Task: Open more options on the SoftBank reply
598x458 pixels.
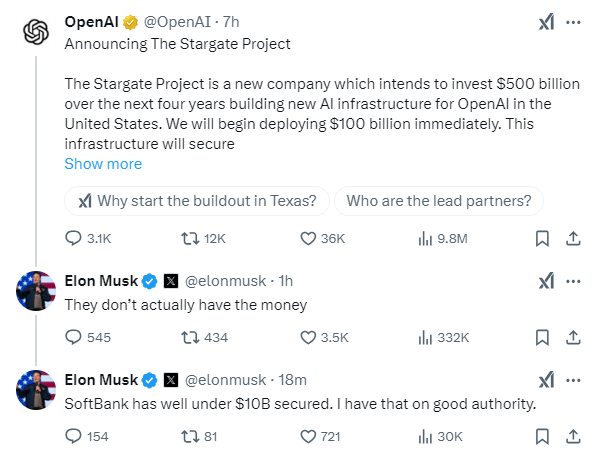Action: click(x=573, y=380)
